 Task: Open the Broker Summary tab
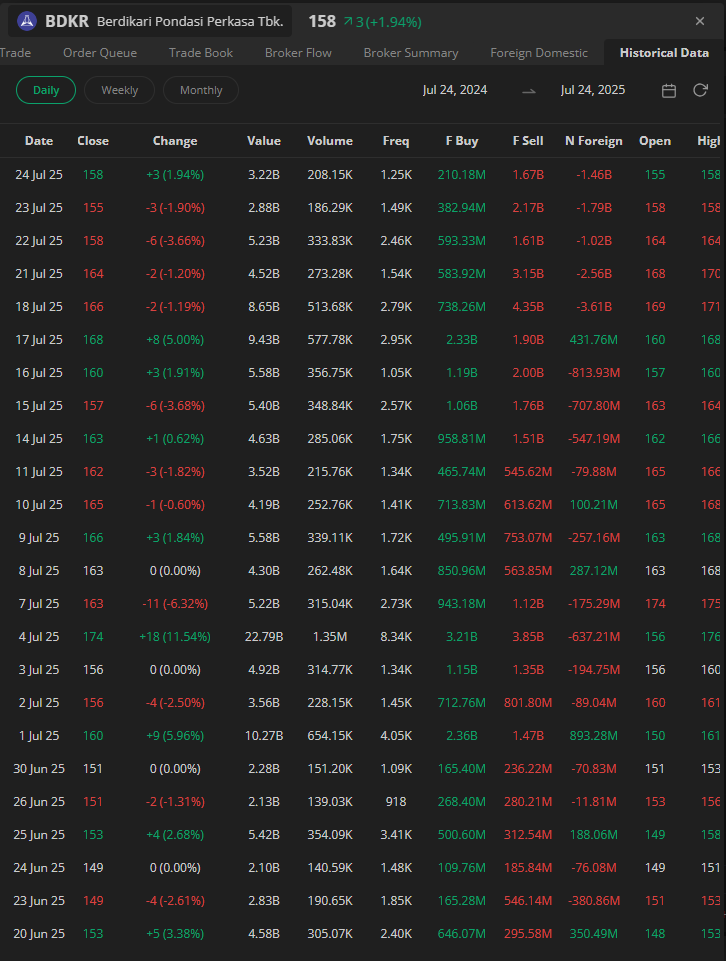coord(410,53)
